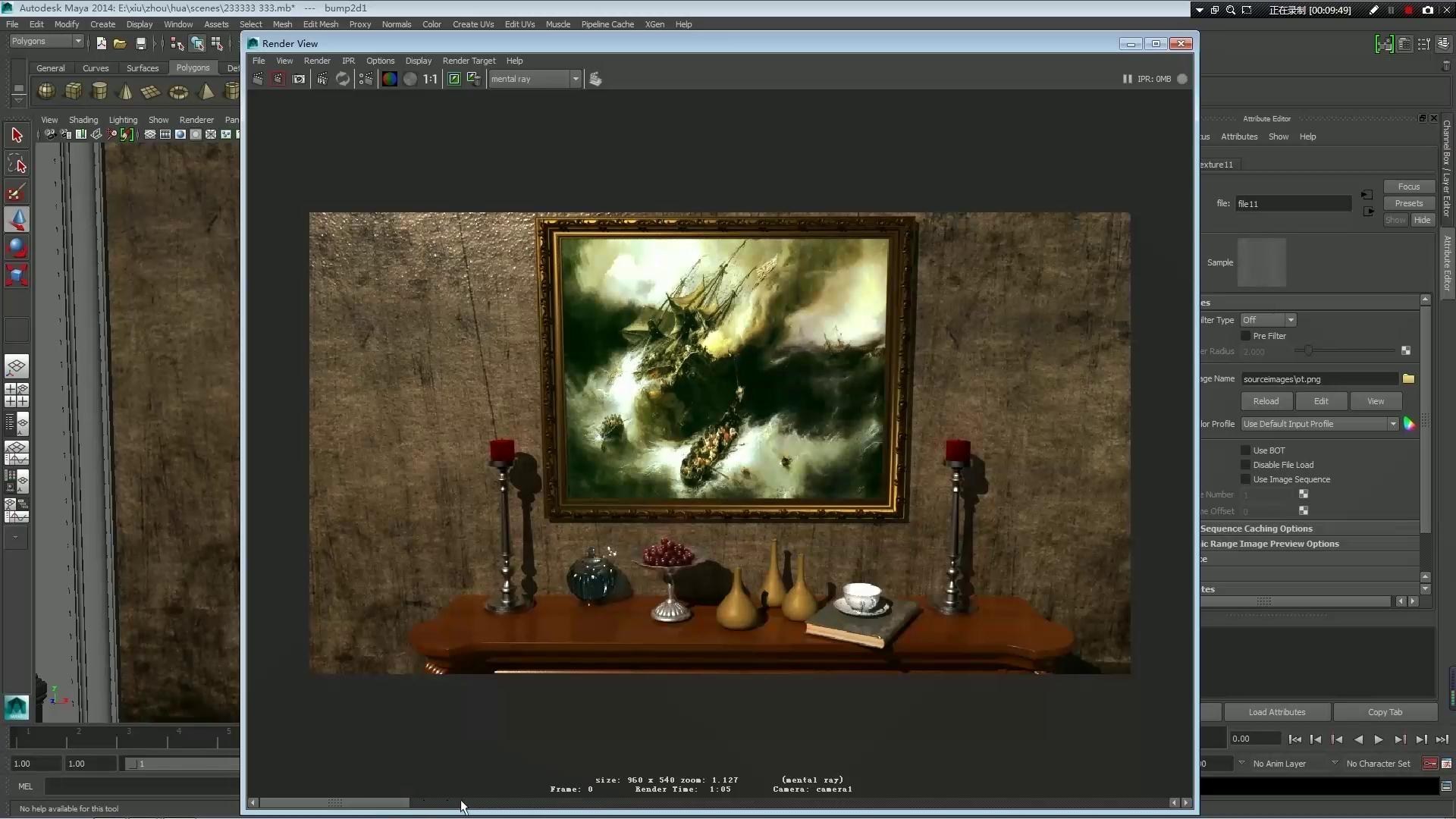Select the Lasso tool in the toolbox

pyautogui.click(x=17, y=164)
